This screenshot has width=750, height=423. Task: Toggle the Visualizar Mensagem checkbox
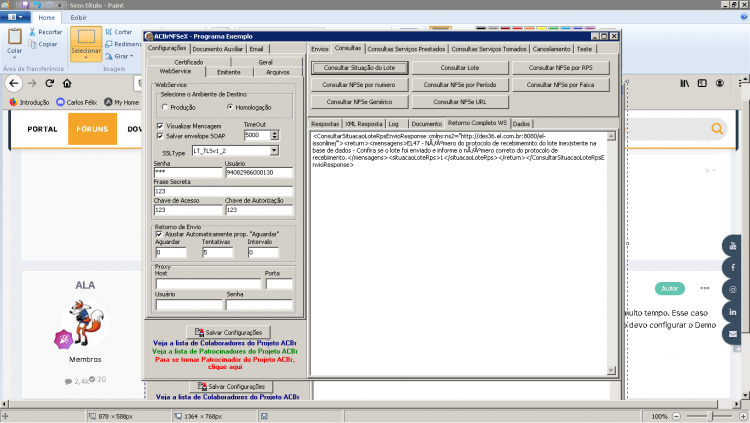tap(160, 126)
